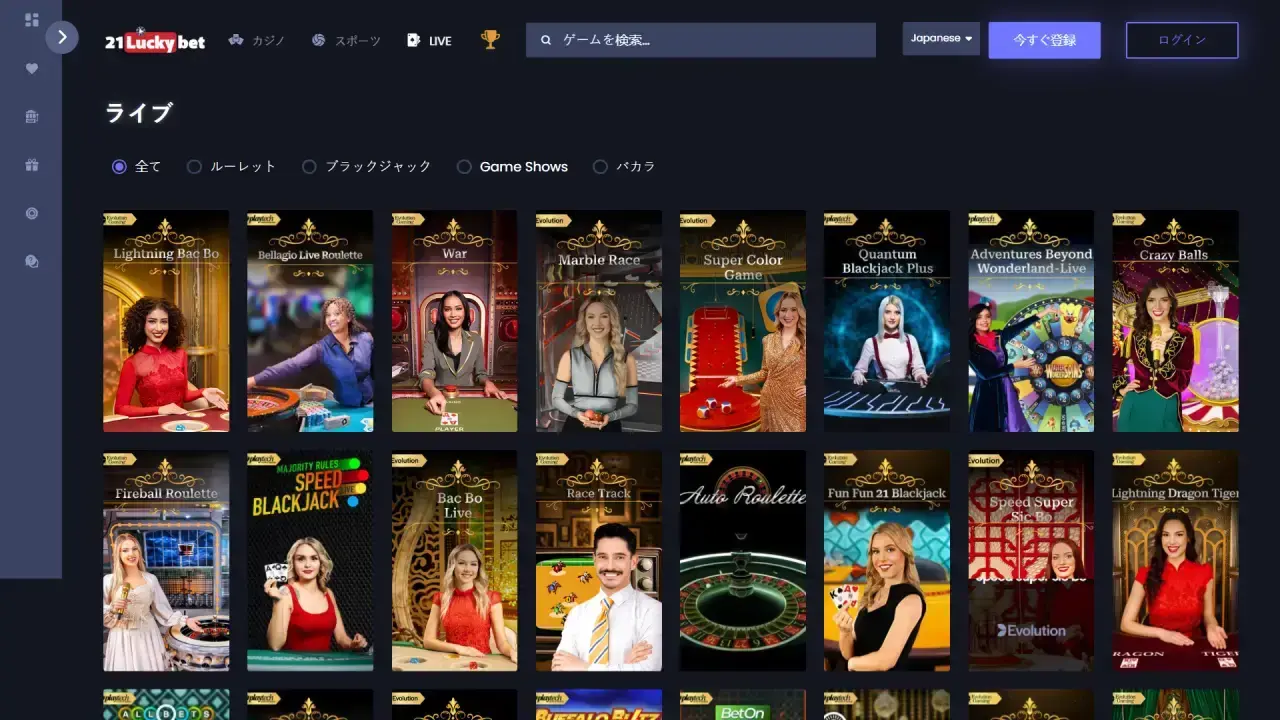Choose the バカラ radio filter

tap(600, 167)
